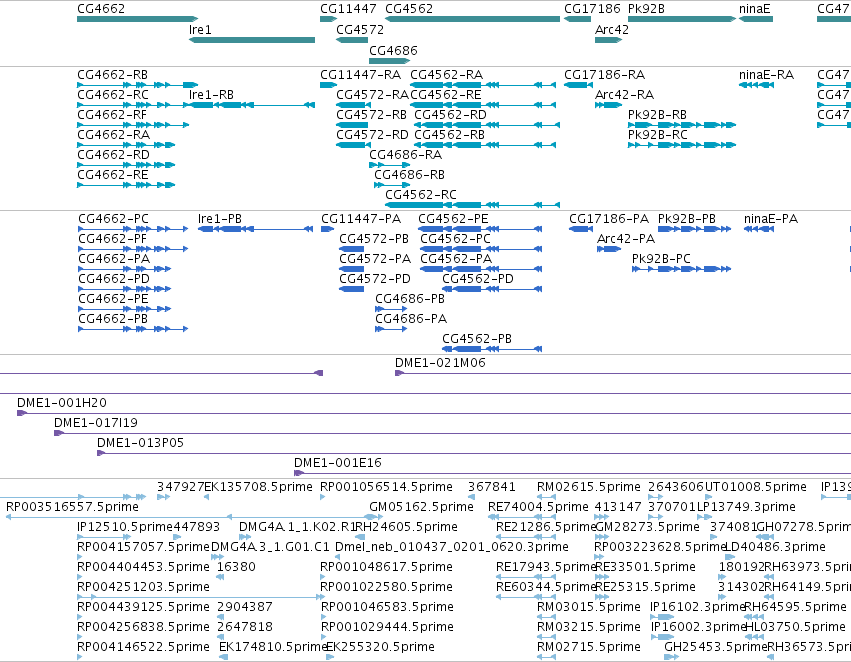
Task: Select the Ire1-RB transcript label
Action: pyautogui.click(x=211, y=94)
